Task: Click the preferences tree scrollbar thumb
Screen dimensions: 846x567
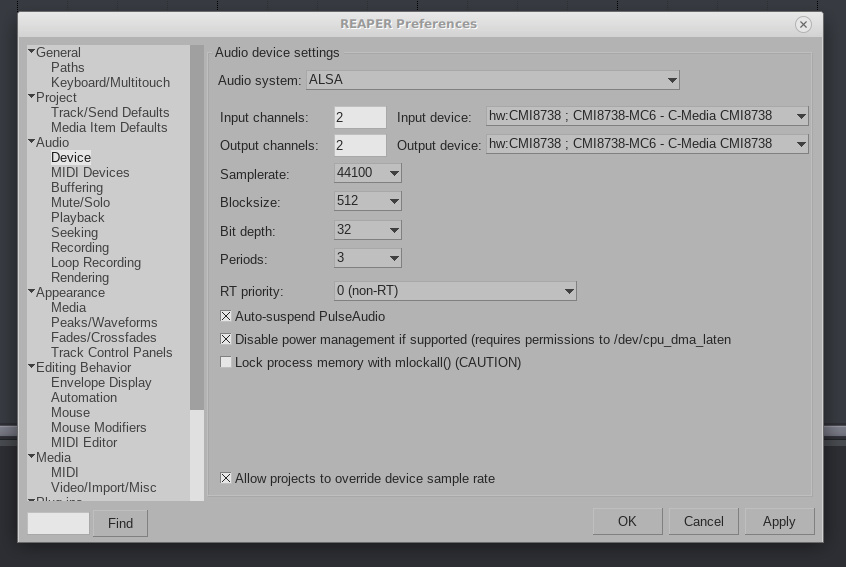Action: tap(197, 227)
